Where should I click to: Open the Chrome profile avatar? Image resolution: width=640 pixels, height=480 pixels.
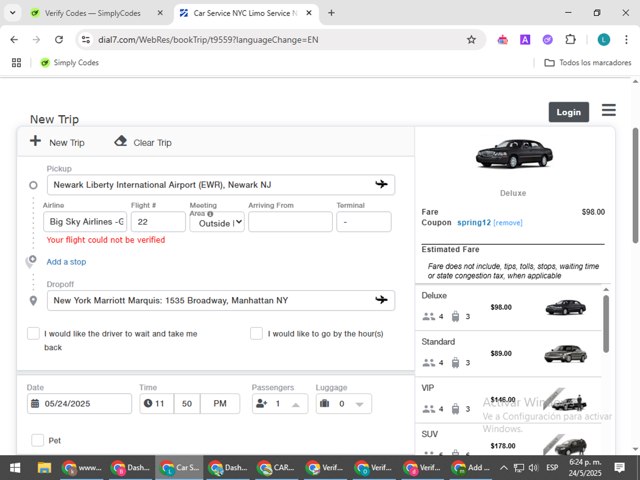(x=604, y=40)
